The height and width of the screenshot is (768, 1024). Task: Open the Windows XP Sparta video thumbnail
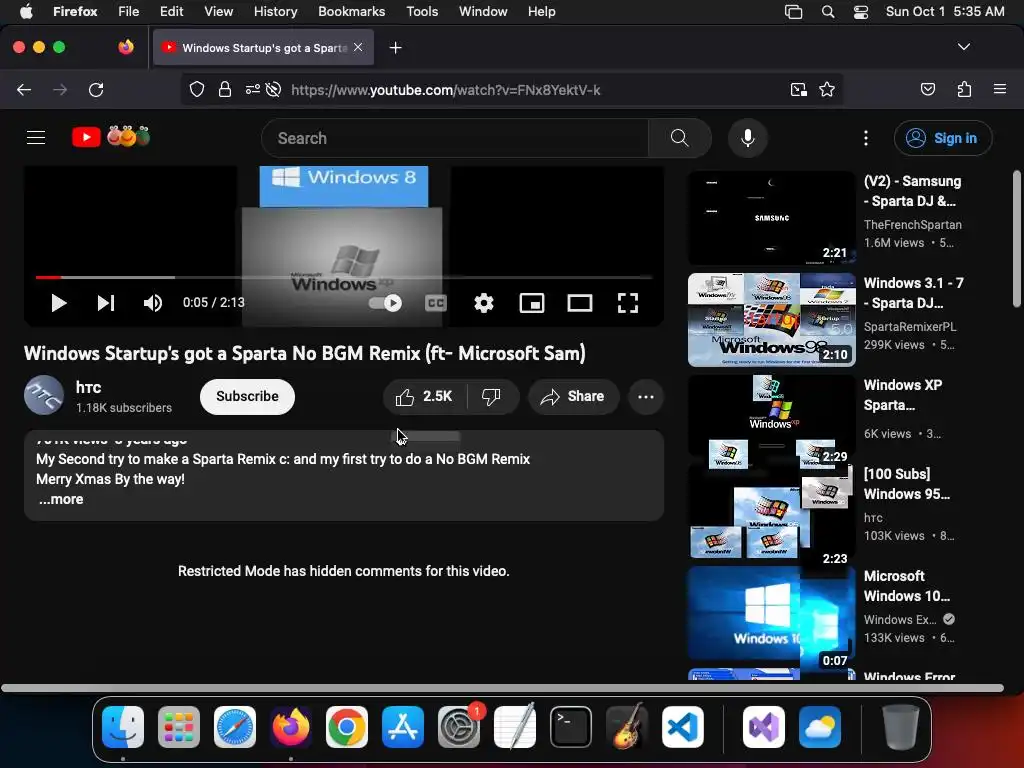pyautogui.click(x=771, y=422)
